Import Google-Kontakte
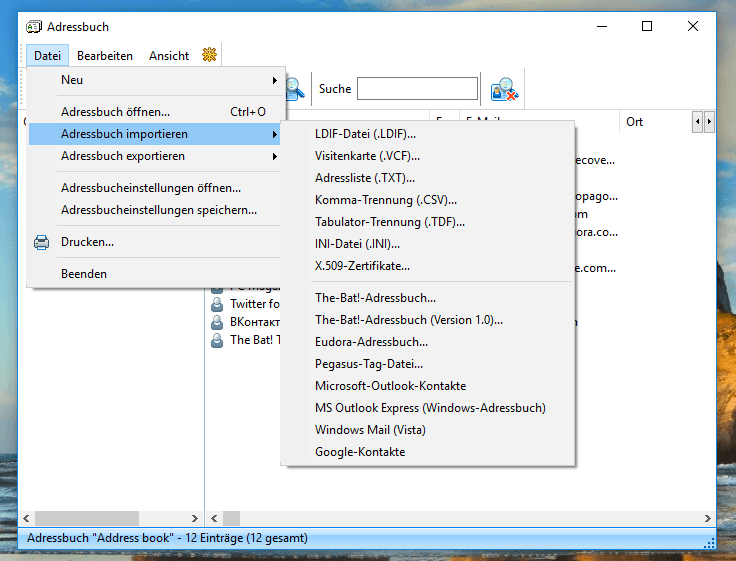 tap(428, 452)
